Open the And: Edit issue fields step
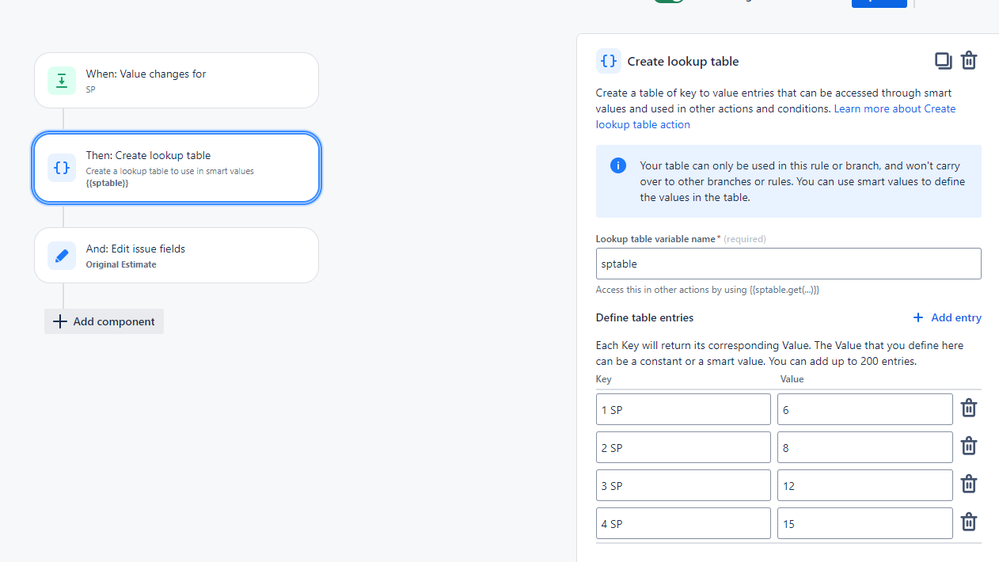The image size is (999, 562). coord(176,256)
